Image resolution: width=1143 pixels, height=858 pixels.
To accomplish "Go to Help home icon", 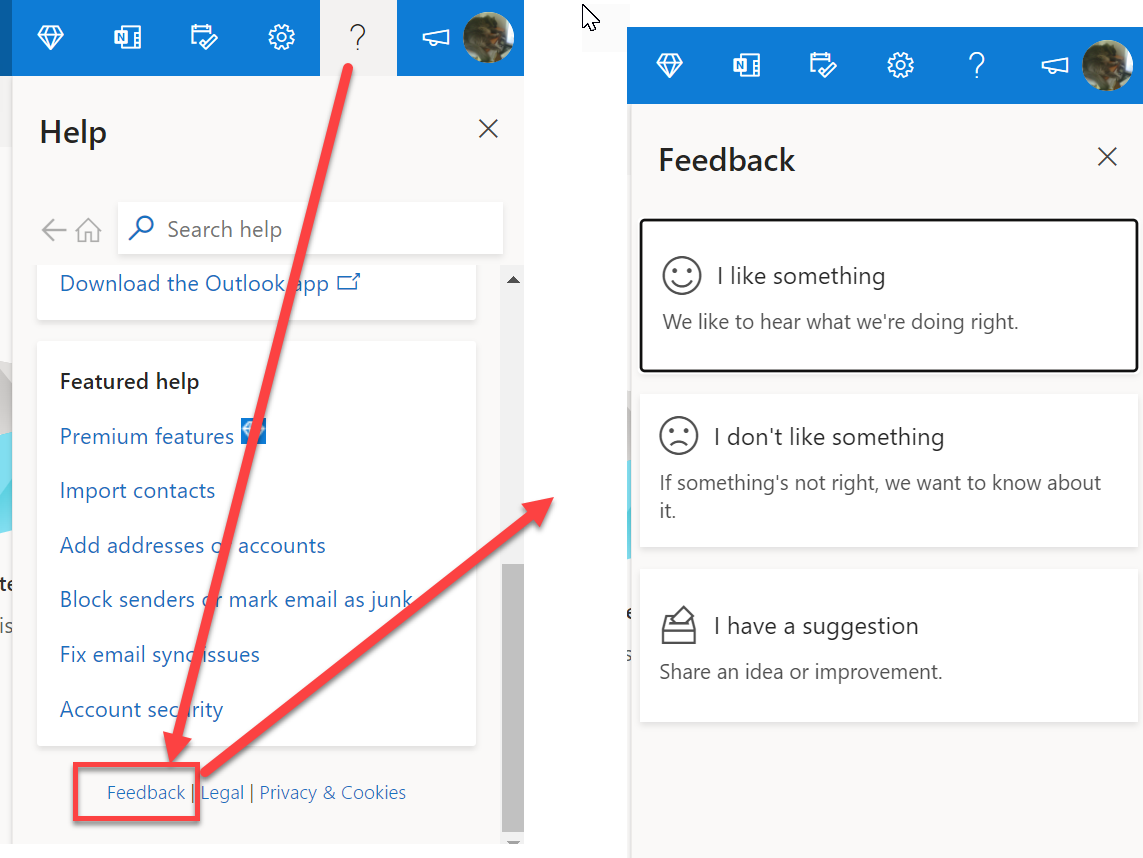I will point(88,230).
